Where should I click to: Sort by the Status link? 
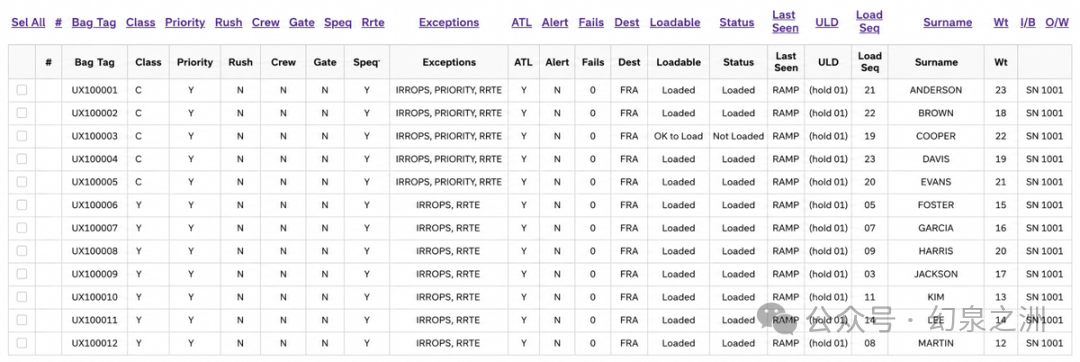click(737, 22)
